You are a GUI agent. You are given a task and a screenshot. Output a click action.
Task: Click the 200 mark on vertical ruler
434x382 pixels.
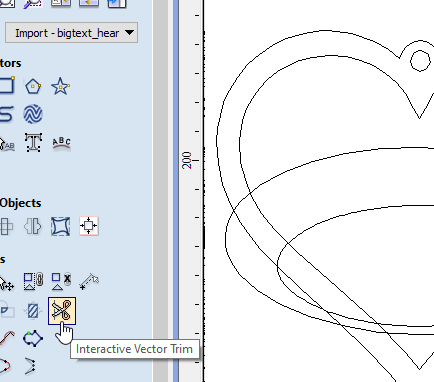pos(187,160)
